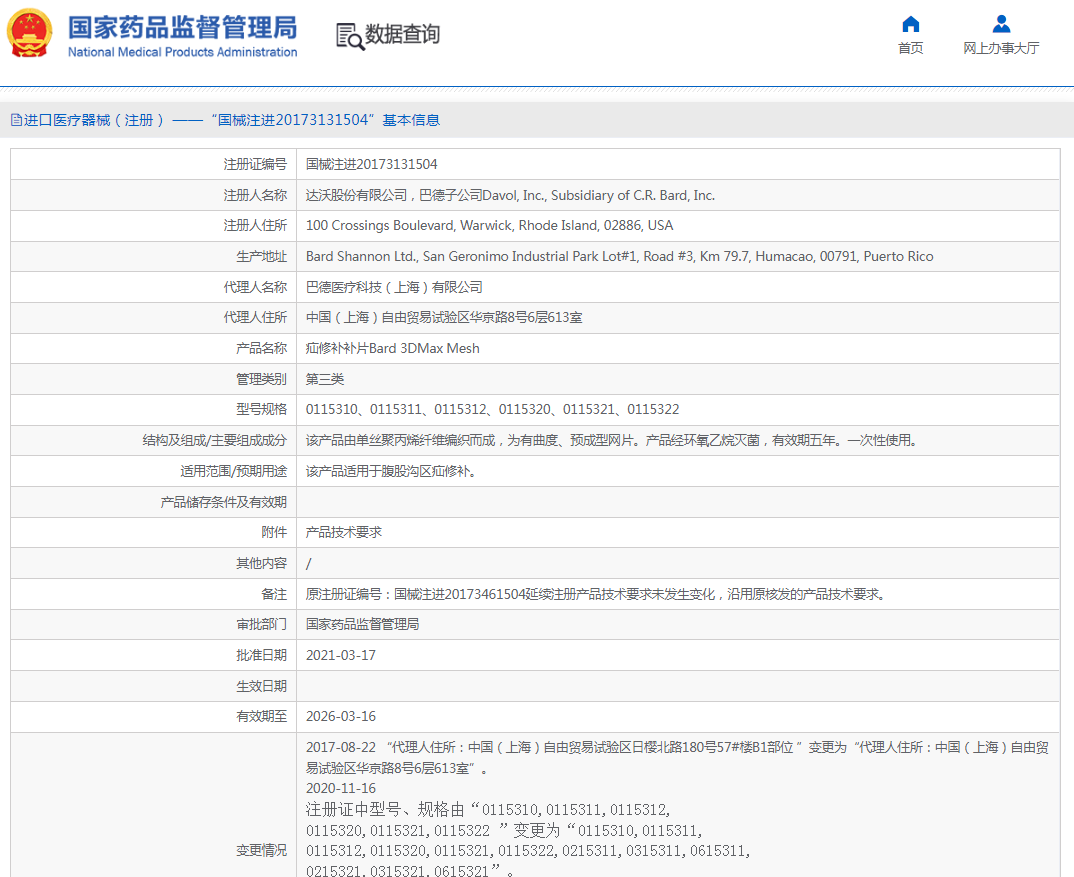Select the 管理类别 row label
The height and width of the screenshot is (877, 1074).
[x=261, y=379]
